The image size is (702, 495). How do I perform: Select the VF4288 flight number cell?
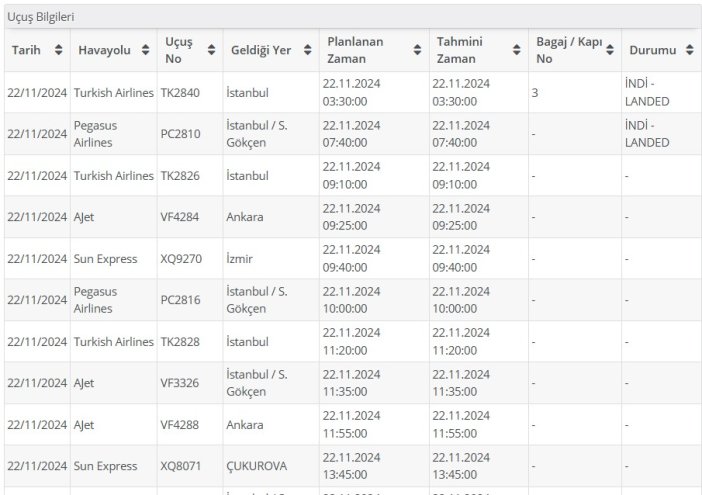pos(180,425)
